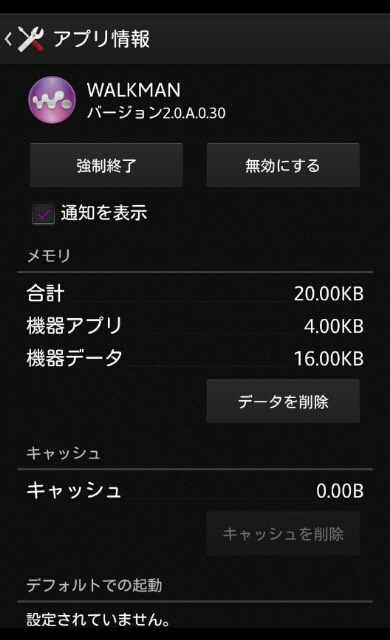Tap the アプリ情報 title text
390x640 pixels.
point(102,39)
